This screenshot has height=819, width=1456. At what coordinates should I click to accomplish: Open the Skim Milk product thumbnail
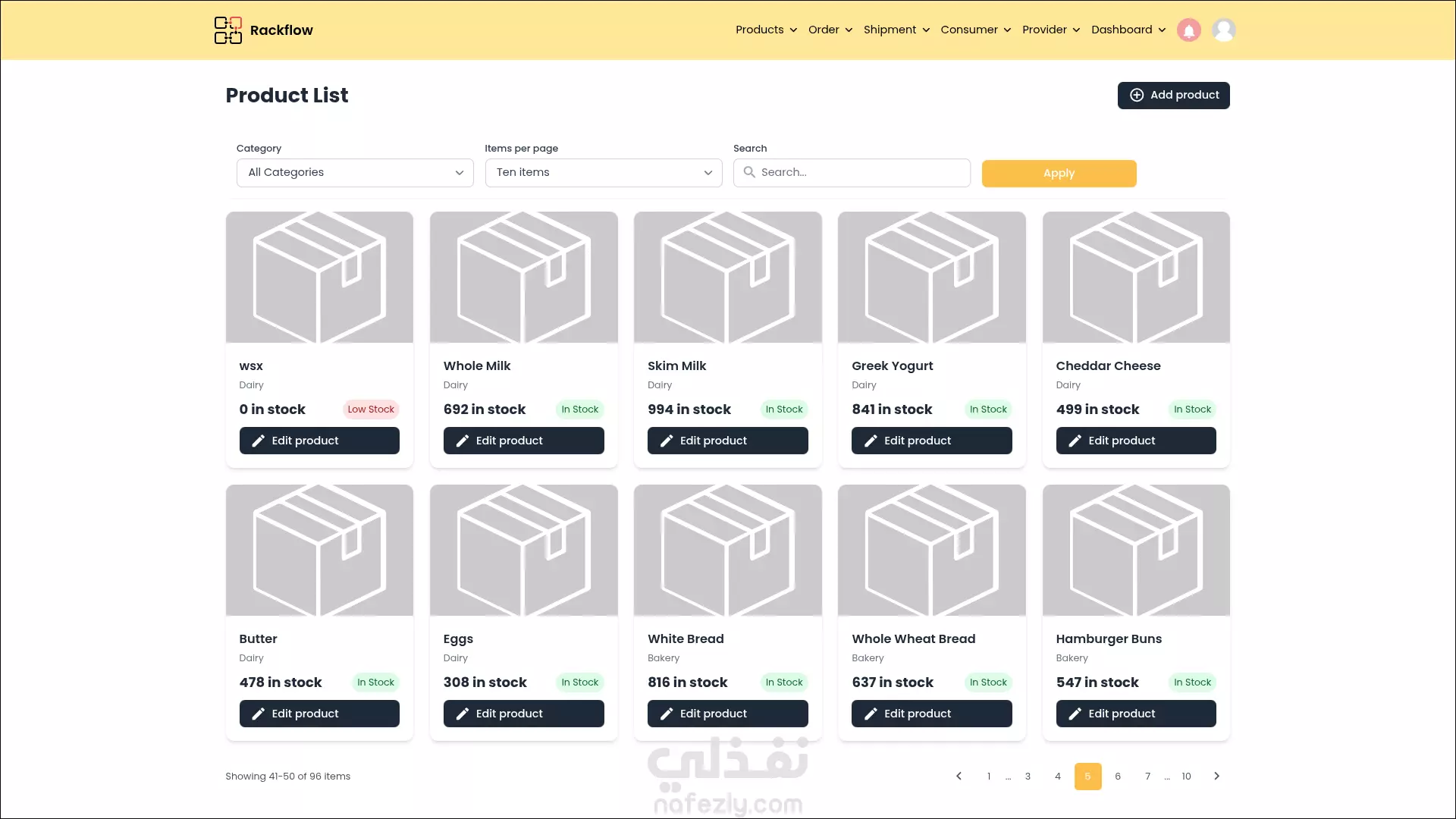pyautogui.click(x=728, y=278)
